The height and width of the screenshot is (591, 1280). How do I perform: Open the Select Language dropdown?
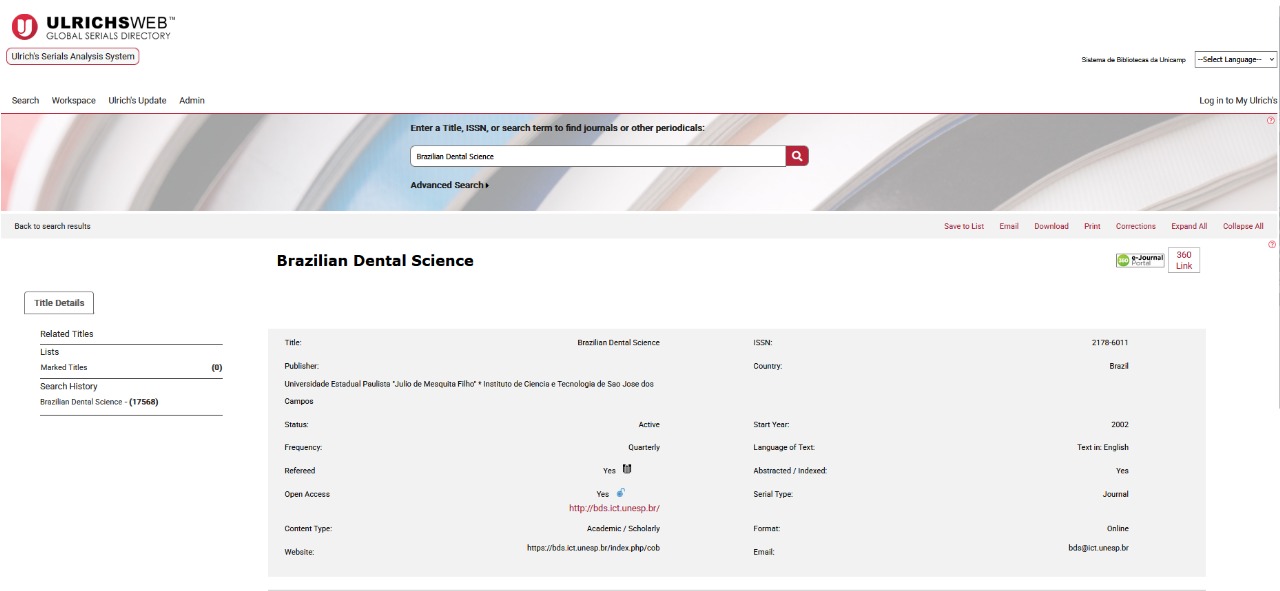[x=1236, y=60]
